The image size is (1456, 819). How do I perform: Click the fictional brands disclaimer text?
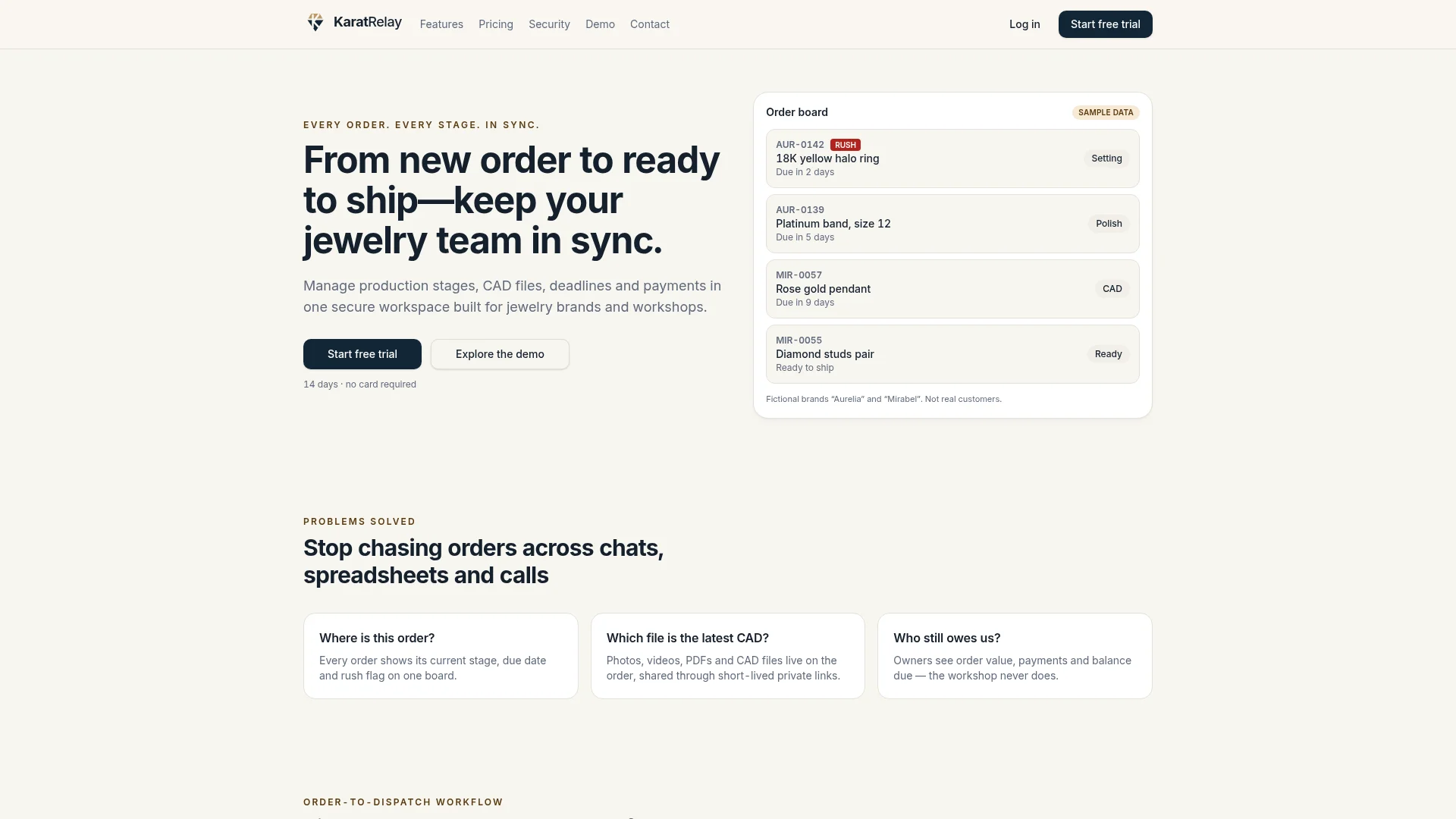(x=883, y=399)
